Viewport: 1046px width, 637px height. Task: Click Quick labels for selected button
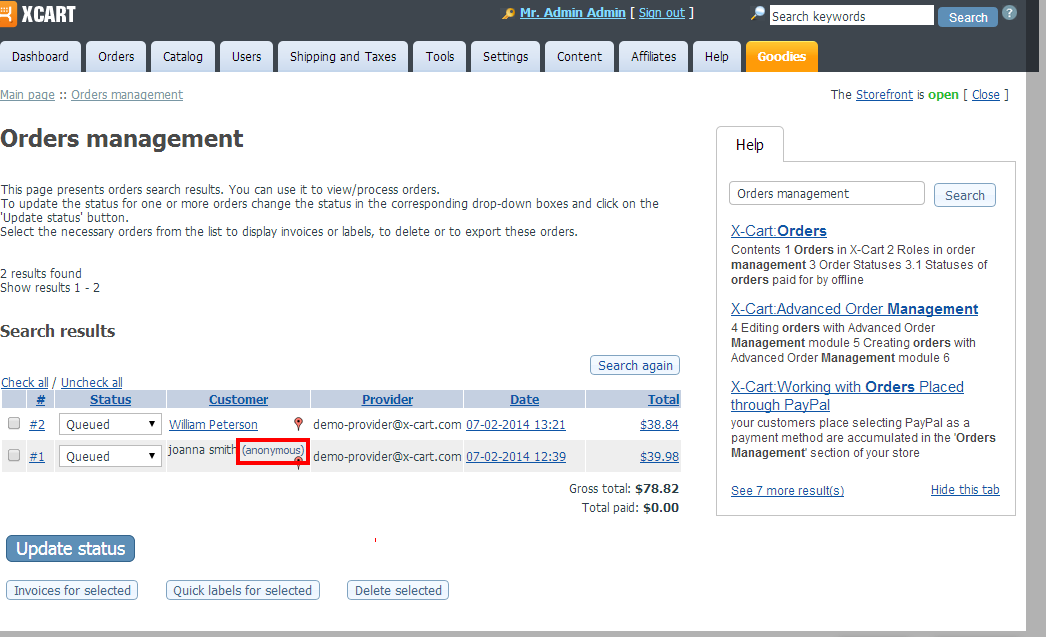[242, 590]
